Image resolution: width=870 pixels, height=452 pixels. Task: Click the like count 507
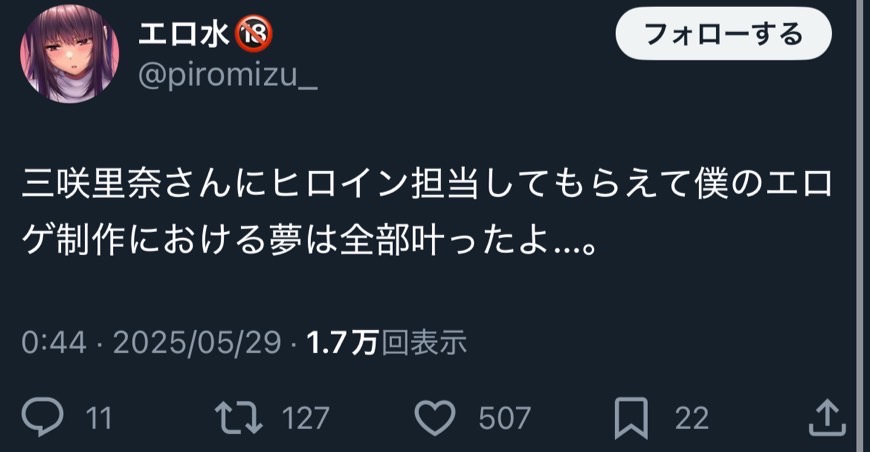(504, 418)
